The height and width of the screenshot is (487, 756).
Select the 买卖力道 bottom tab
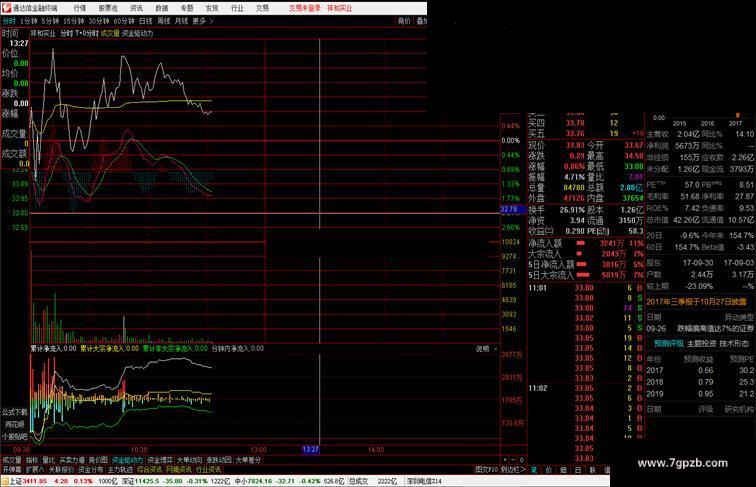72,460
